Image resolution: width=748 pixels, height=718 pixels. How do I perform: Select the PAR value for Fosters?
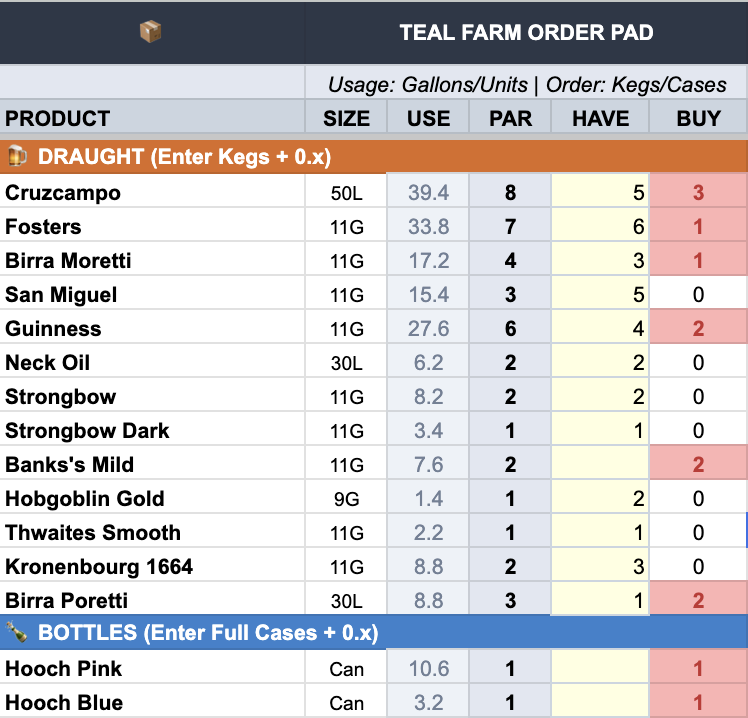510,227
